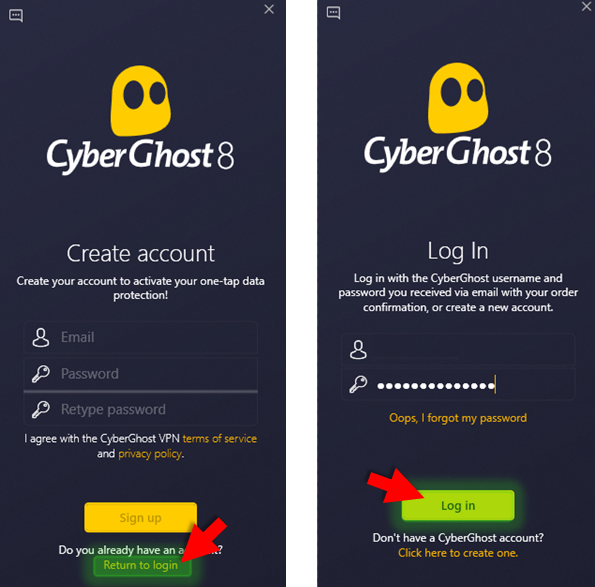Focus the Email input field
This screenshot has height=587, width=595.
pyautogui.click(x=140, y=337)
